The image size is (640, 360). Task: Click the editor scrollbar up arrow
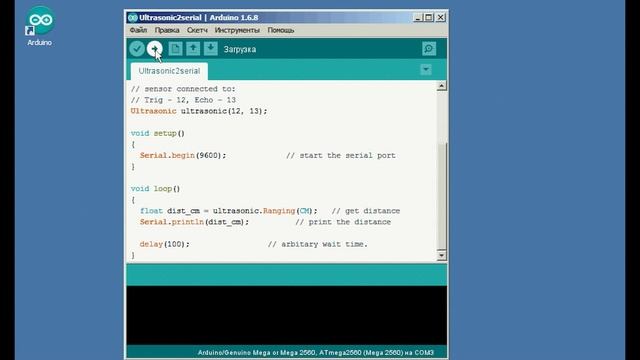click(442, 86)
